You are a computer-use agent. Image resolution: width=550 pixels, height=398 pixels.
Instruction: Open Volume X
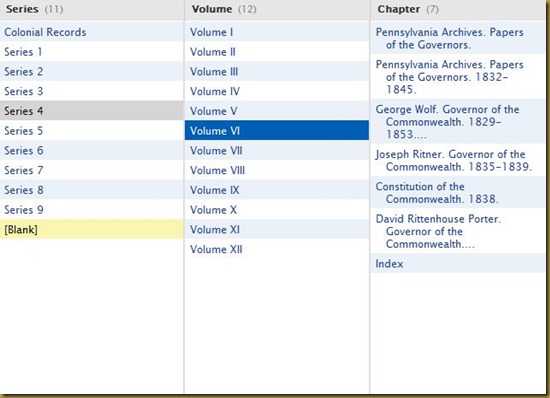(x=277, y=210)
